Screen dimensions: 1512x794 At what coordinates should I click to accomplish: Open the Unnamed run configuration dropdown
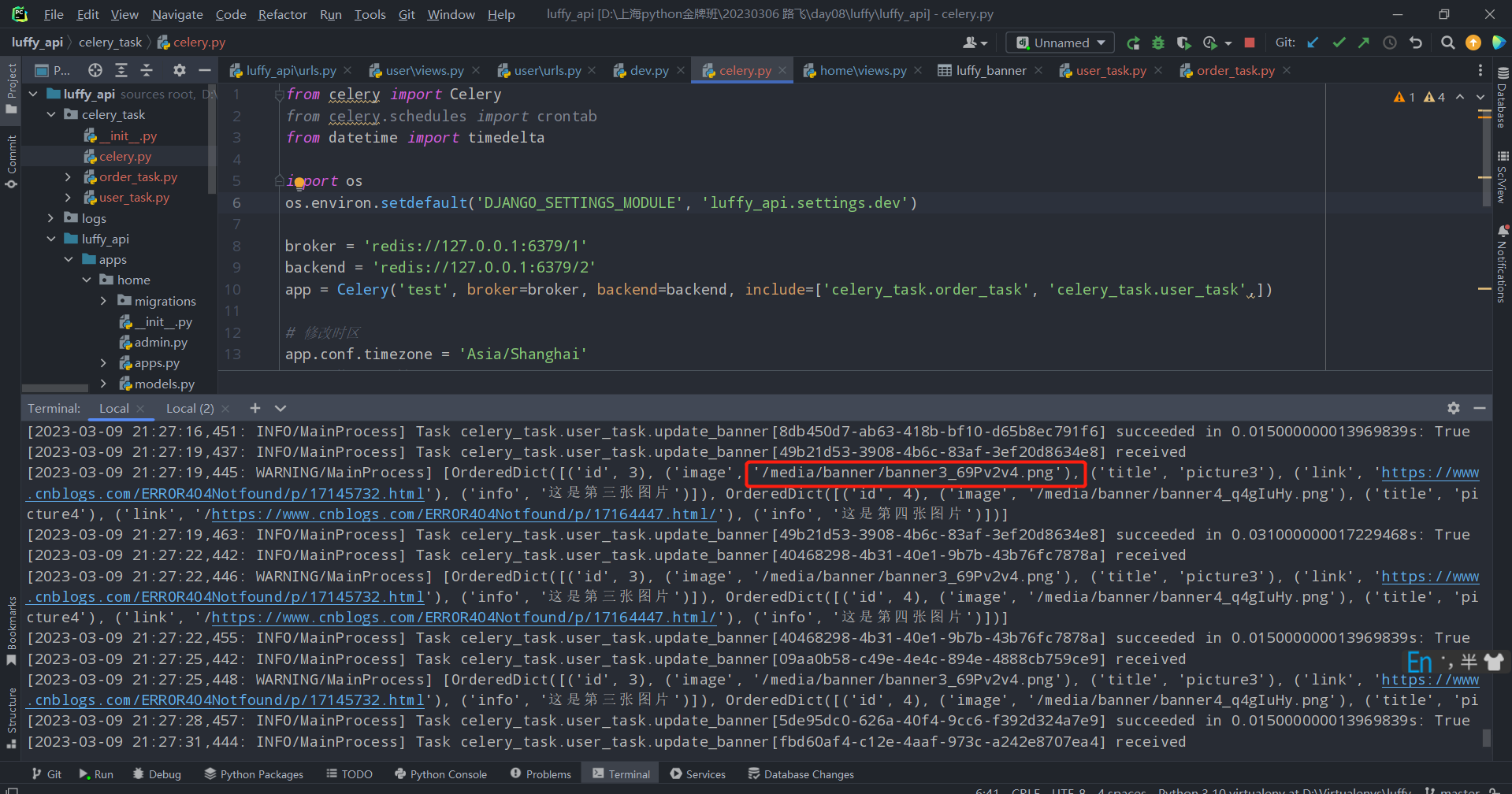[1061, 43]
